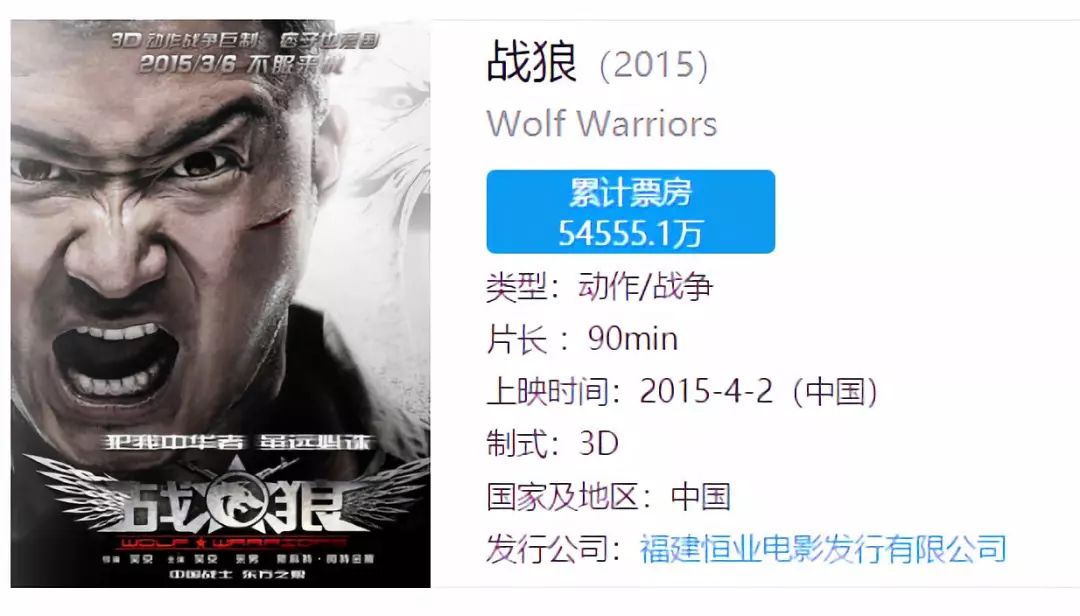Click the 3D format value
The width and height of the screenshot is (1080, 616).
point(599,444)
